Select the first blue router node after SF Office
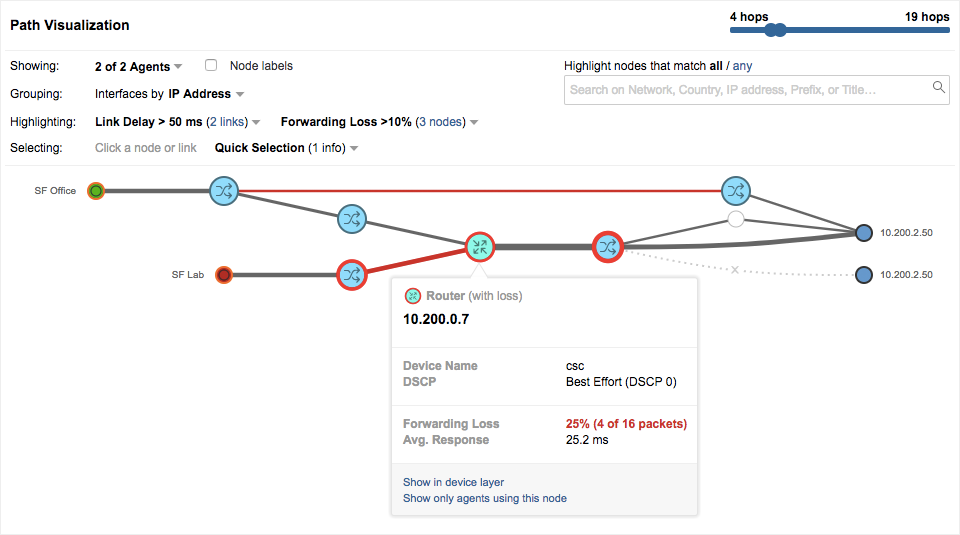960x535 pixels. (223, 190)
